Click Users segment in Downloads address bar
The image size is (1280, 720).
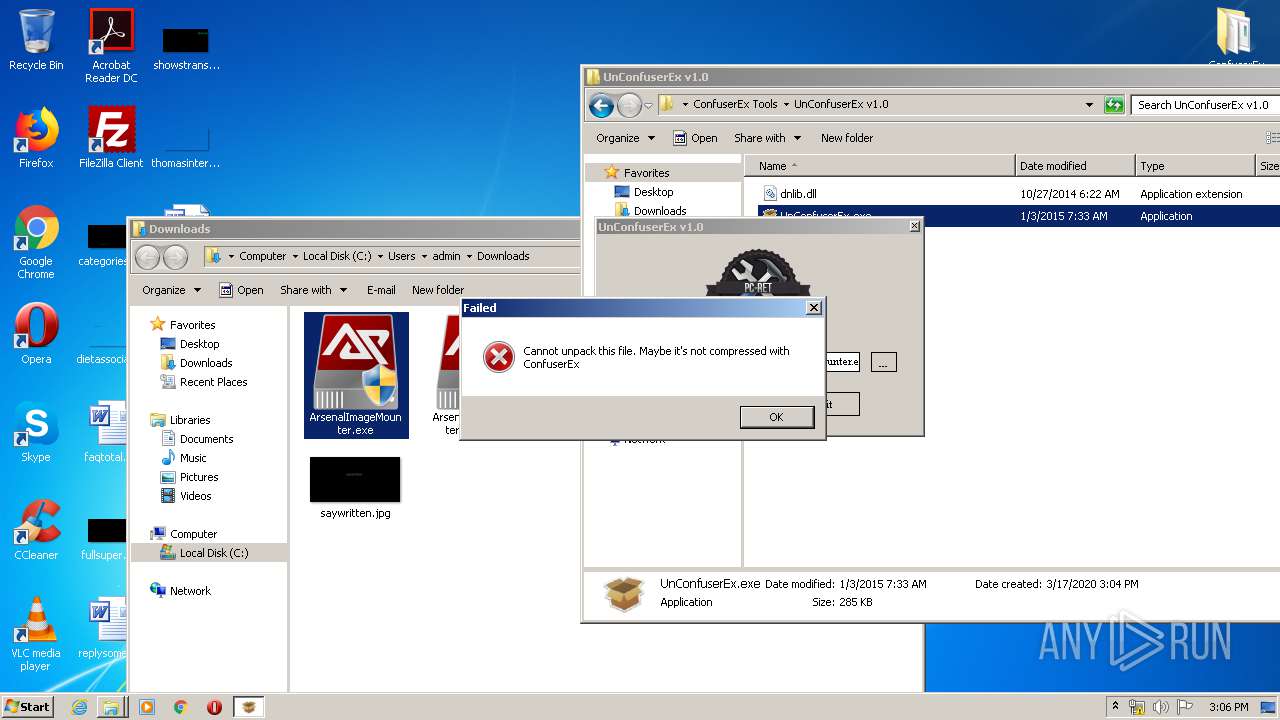point(401,256)
